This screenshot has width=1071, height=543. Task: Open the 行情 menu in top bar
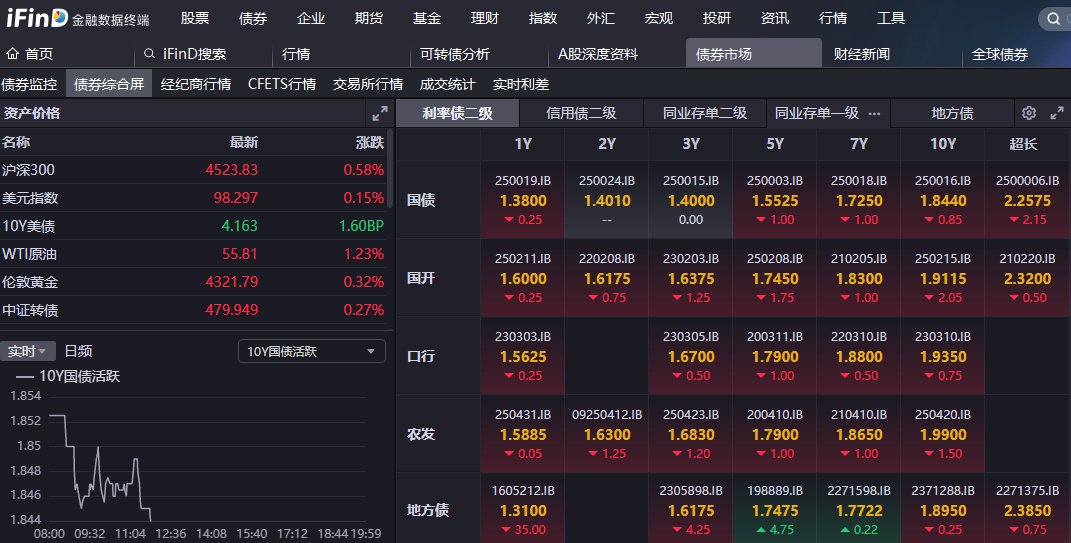coord(833,18)
